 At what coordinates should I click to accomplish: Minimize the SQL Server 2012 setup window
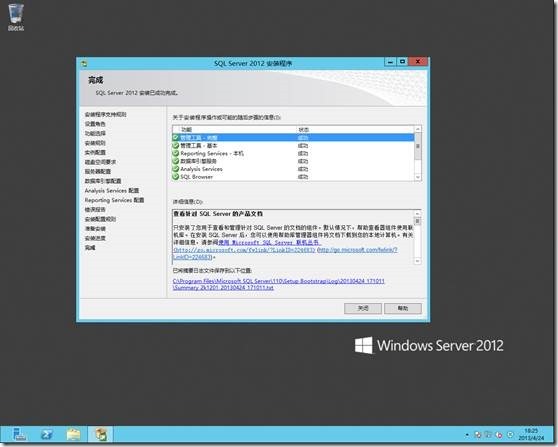click(x=390, y=62)
